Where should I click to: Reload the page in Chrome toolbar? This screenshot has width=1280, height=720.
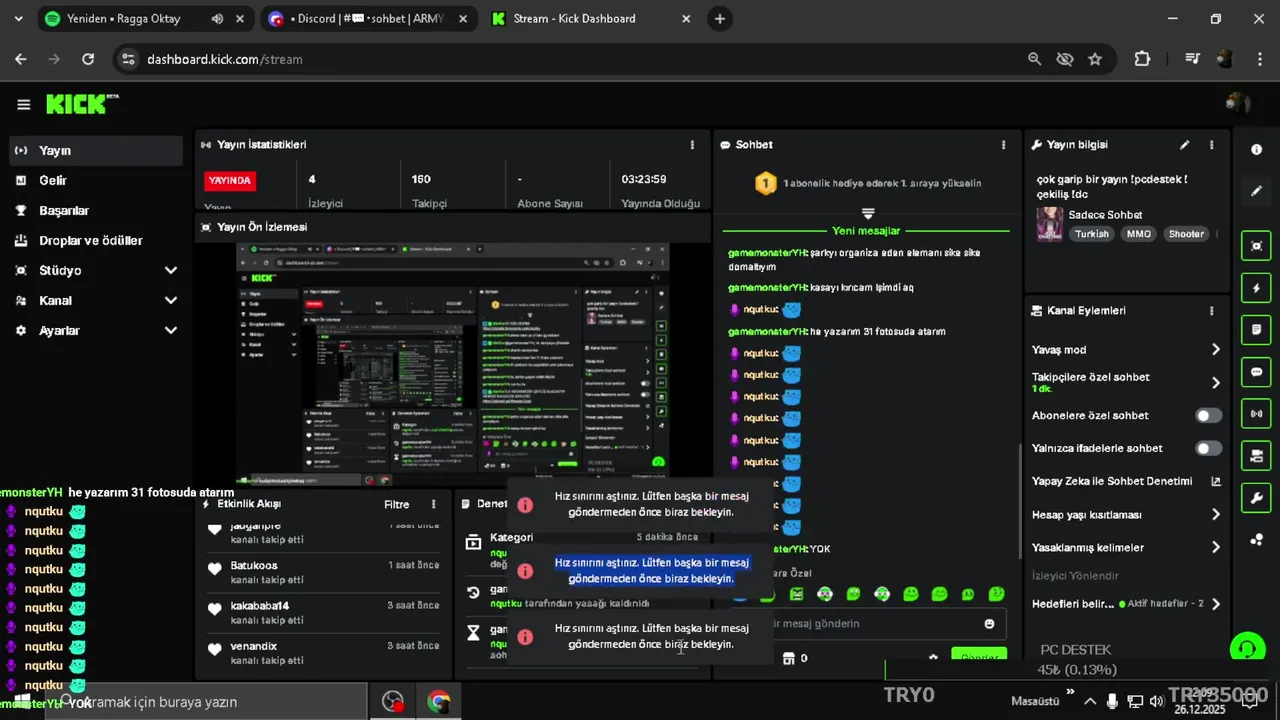point(88,59)
